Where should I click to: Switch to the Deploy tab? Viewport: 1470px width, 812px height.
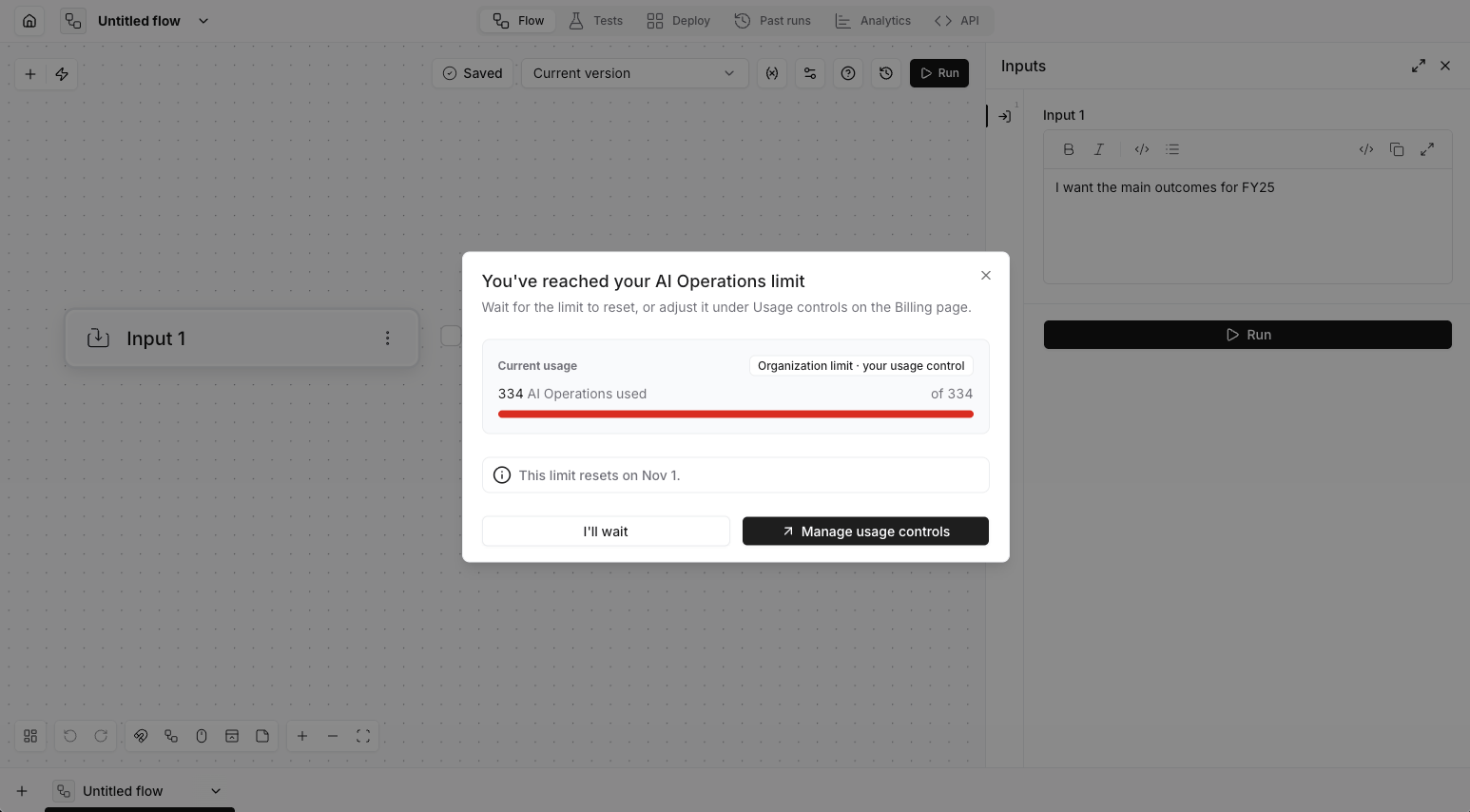click(x=679, y=21)
